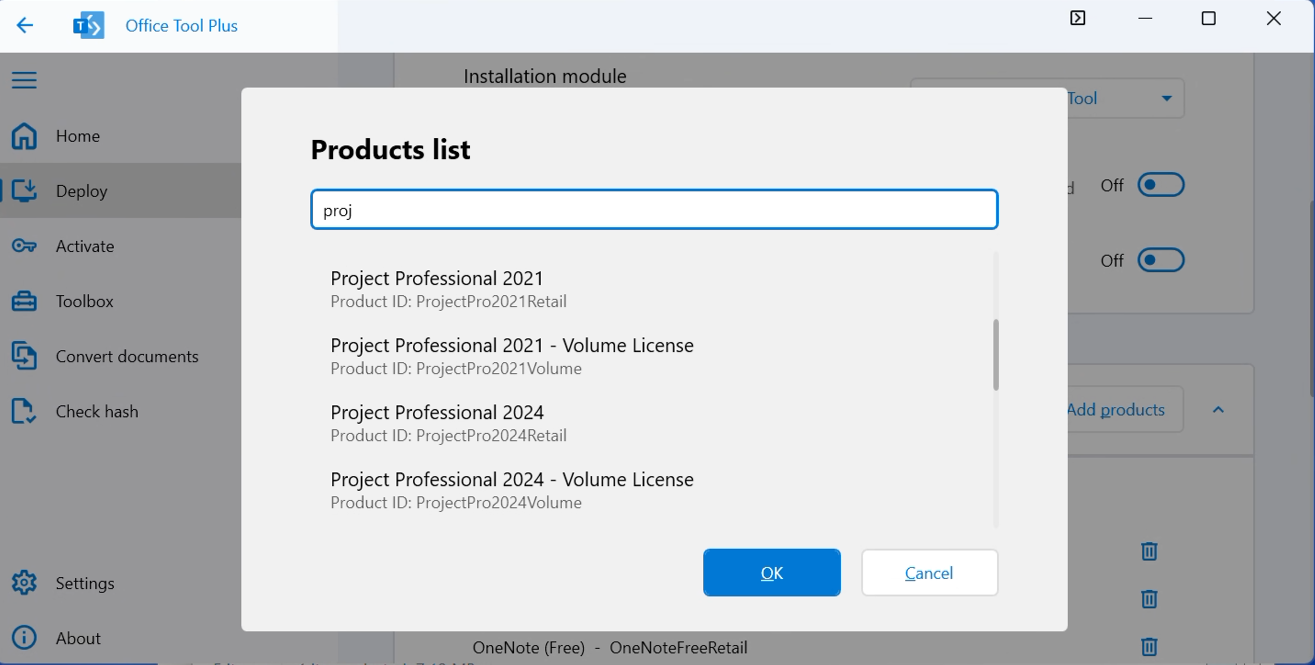Viewport: 1315px width, 665px height.
Task: Click the Settings gear icon
Action: (24, 583)
